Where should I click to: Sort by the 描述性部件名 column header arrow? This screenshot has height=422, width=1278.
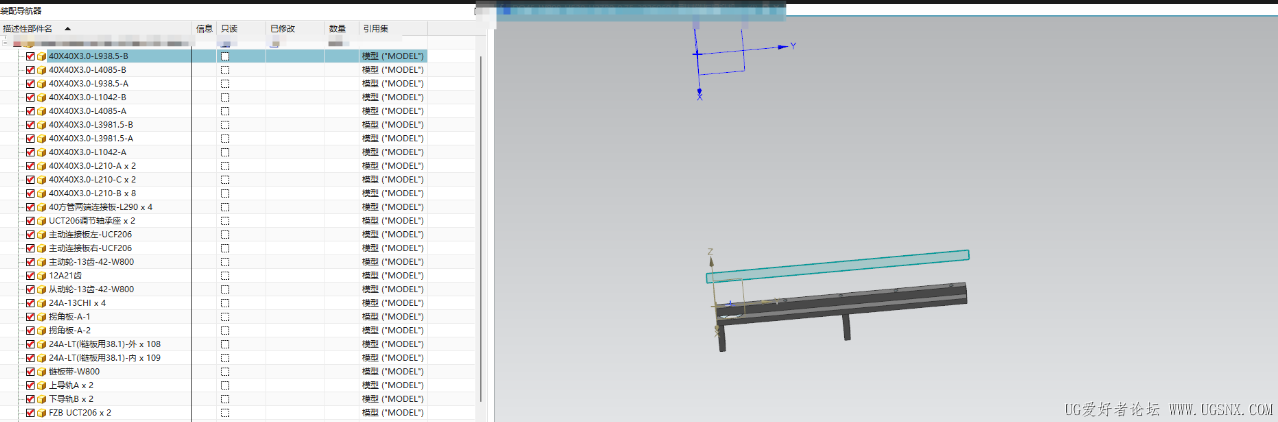(x=67, y=29)
